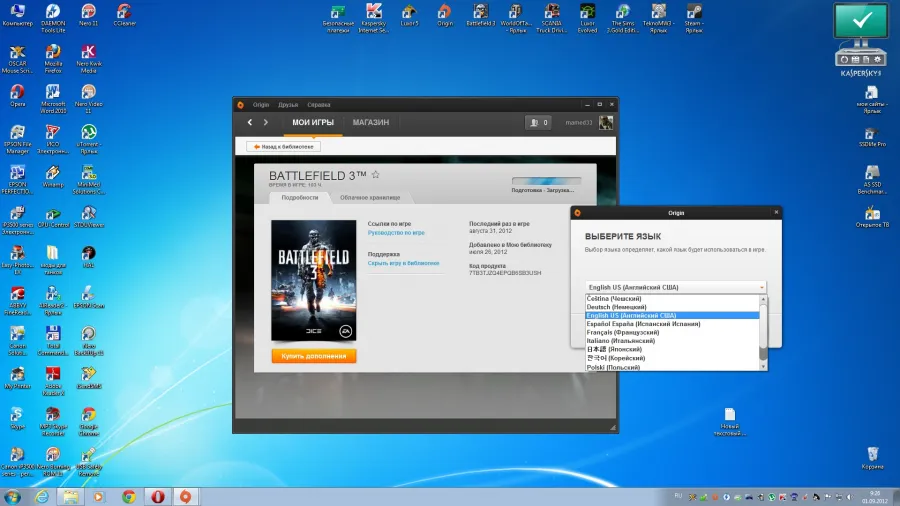Mark Battlefield 3 as favorite with star

pos(375,175)
